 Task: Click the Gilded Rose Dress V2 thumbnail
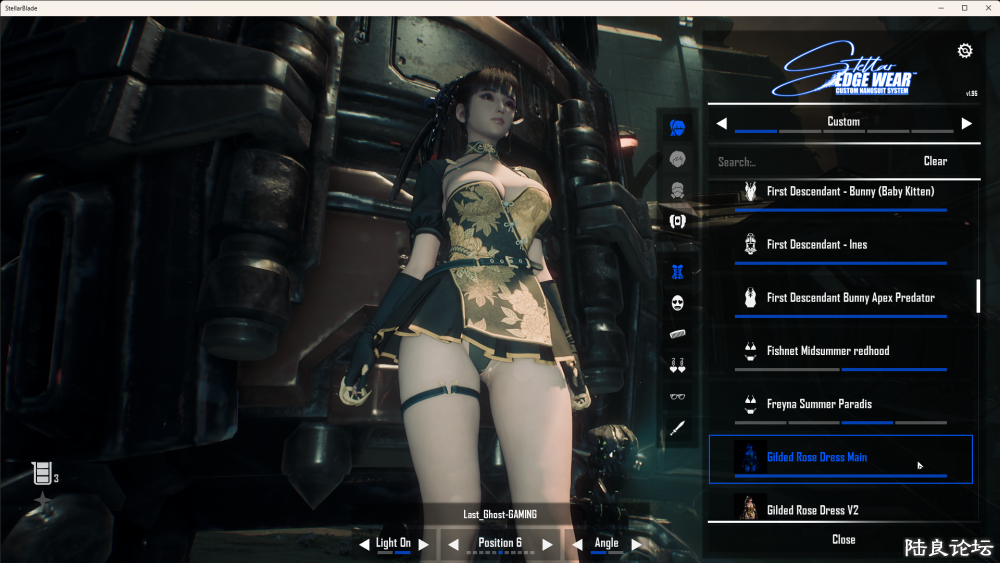pos(750,507)
